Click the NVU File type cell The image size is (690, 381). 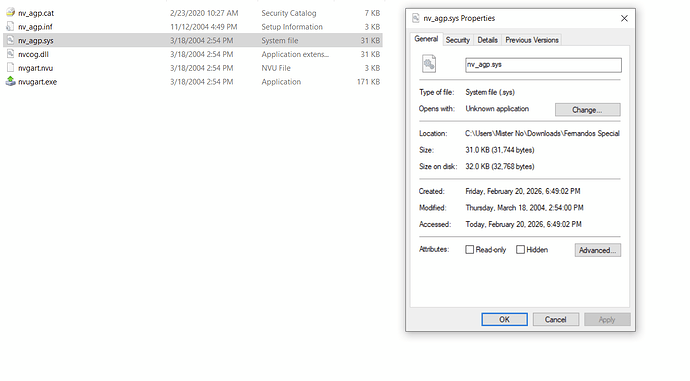[x=276, y=67]
